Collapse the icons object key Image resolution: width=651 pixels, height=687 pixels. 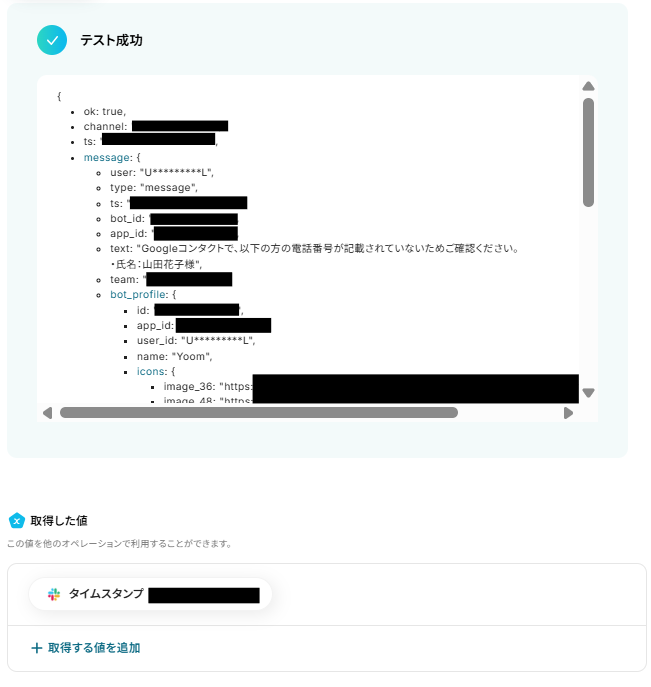tap(151, 371)
